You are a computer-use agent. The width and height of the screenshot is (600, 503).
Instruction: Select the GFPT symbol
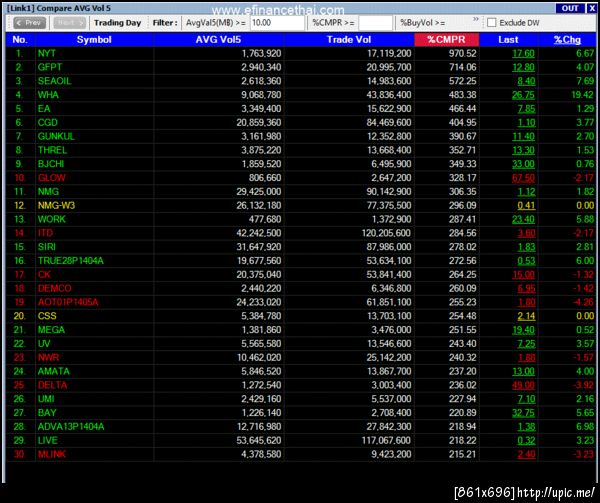[x=49, y=67]
